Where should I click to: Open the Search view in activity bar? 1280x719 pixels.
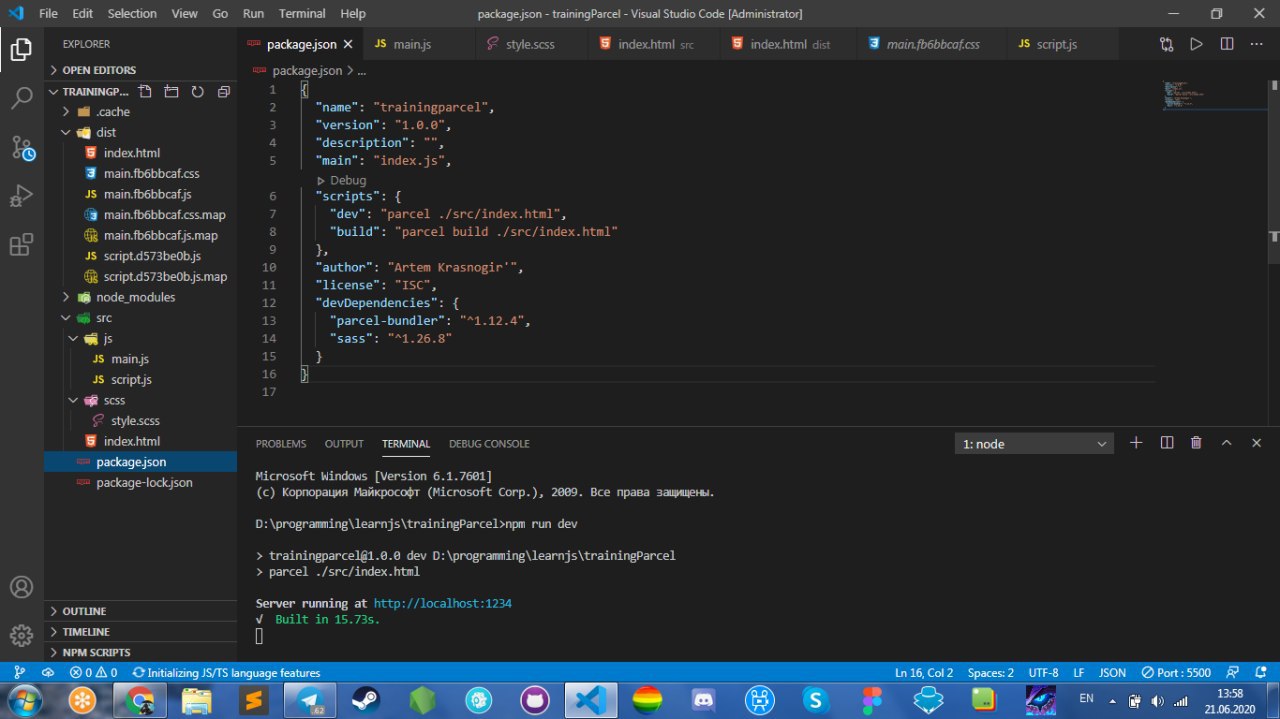point(21,98)
